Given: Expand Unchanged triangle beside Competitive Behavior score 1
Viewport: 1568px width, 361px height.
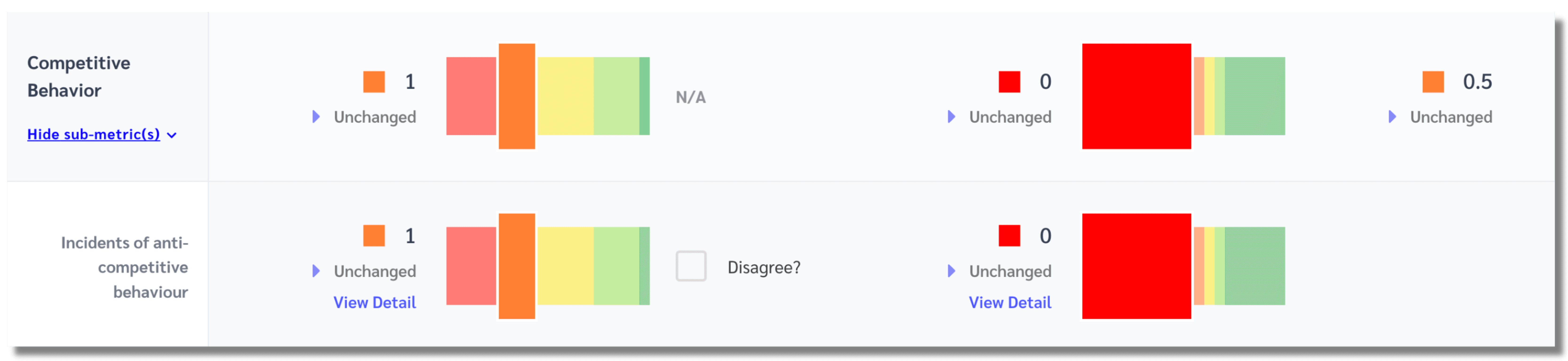Looking at the screenshot, I should (x=316, y=116).
